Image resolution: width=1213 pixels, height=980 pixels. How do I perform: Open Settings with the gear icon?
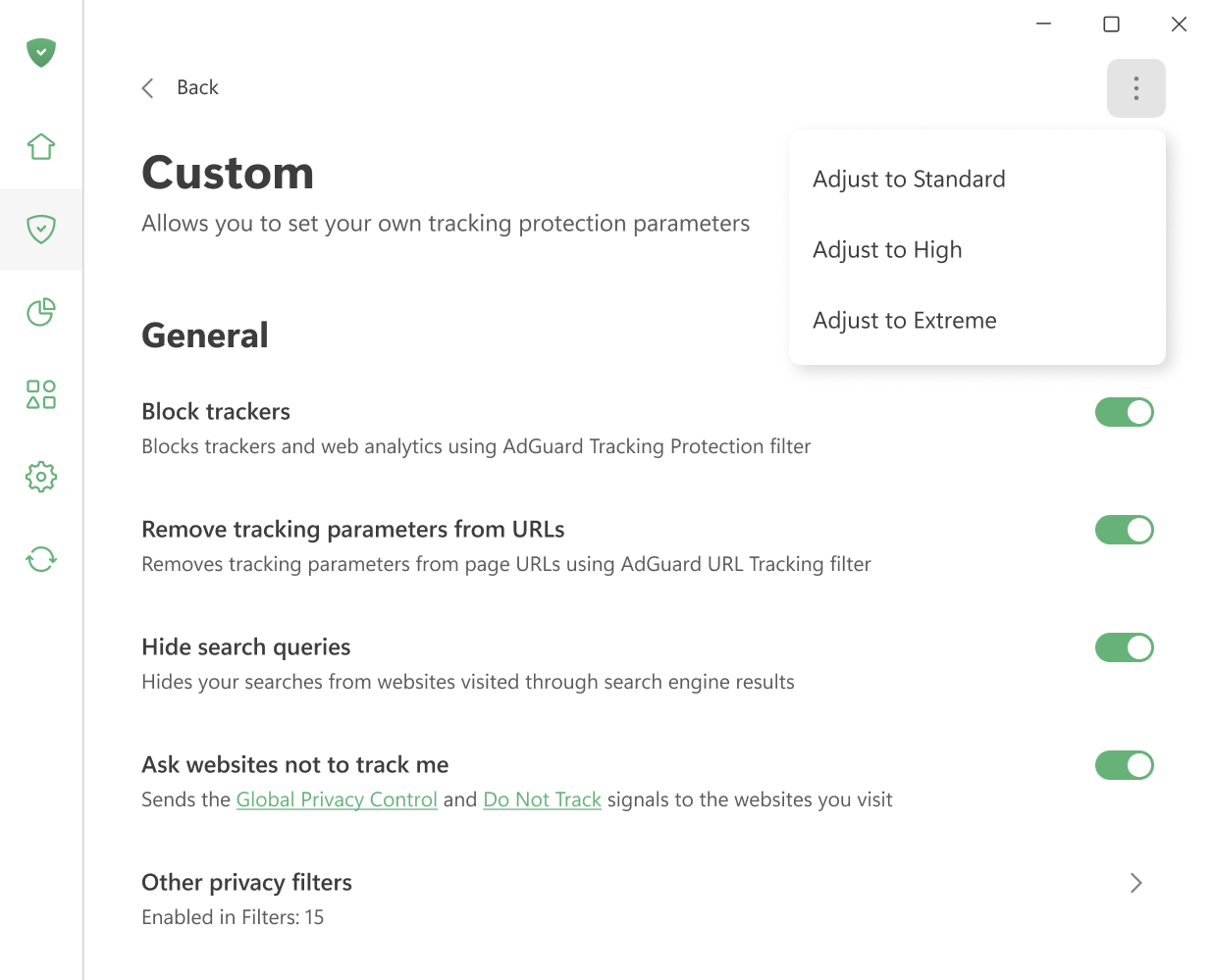coord(40,477)
